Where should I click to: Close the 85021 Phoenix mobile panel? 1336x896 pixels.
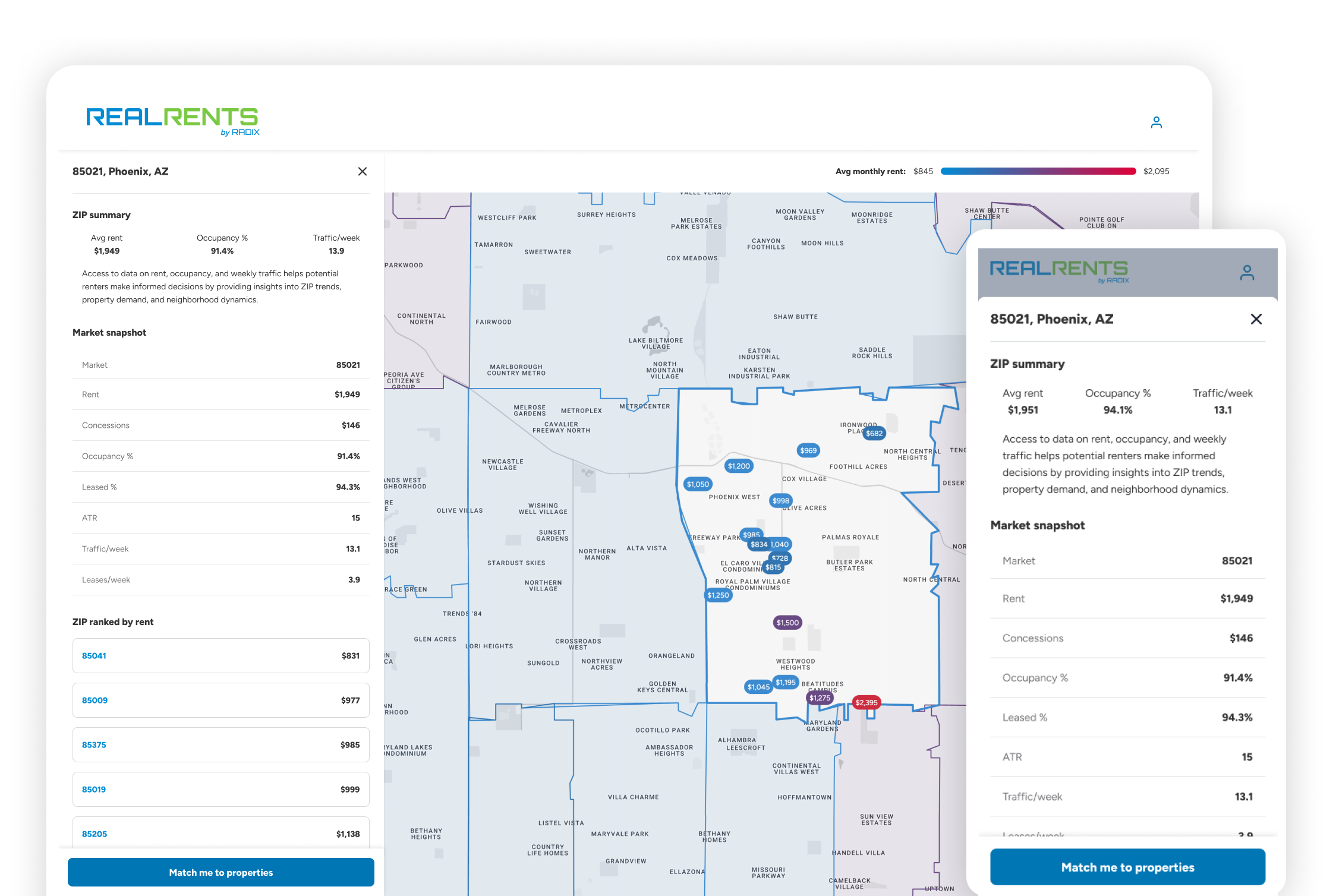[x=1256, y=319]
